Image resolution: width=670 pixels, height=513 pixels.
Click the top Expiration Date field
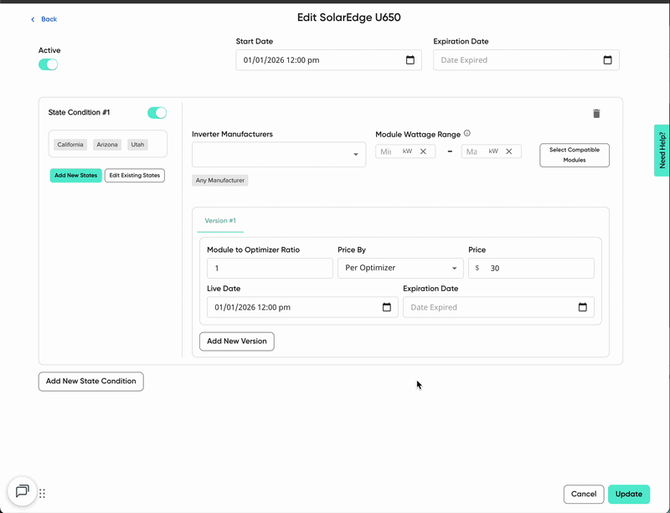click(526, 60)
